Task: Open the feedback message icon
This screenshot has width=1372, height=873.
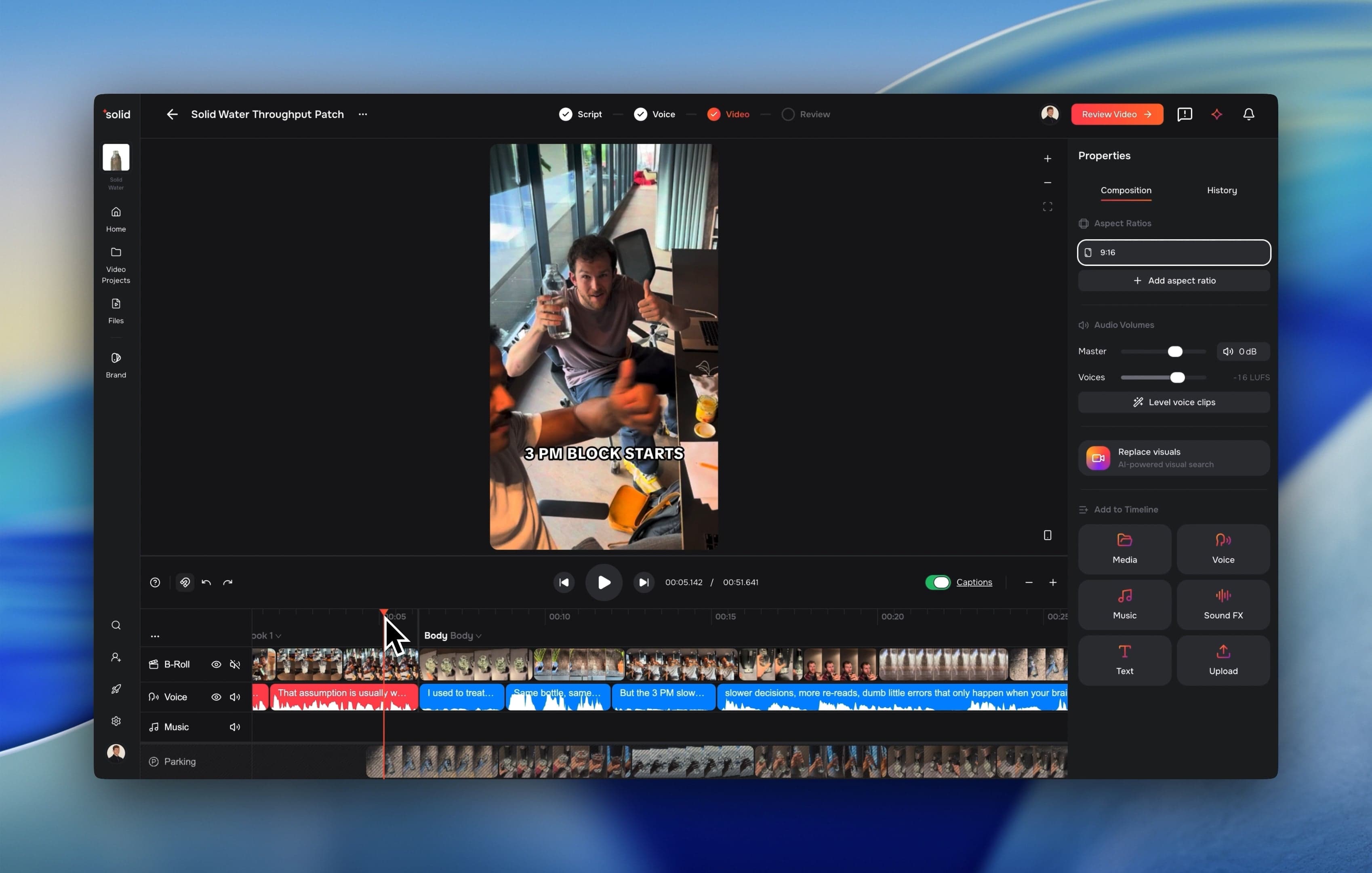Action: (1184, 114)
